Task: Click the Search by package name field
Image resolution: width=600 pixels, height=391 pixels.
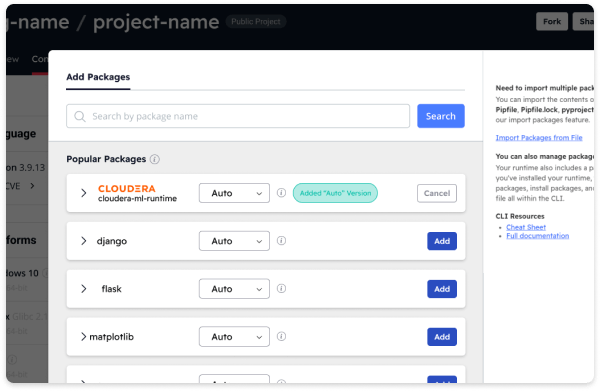Action: (238, 116)
